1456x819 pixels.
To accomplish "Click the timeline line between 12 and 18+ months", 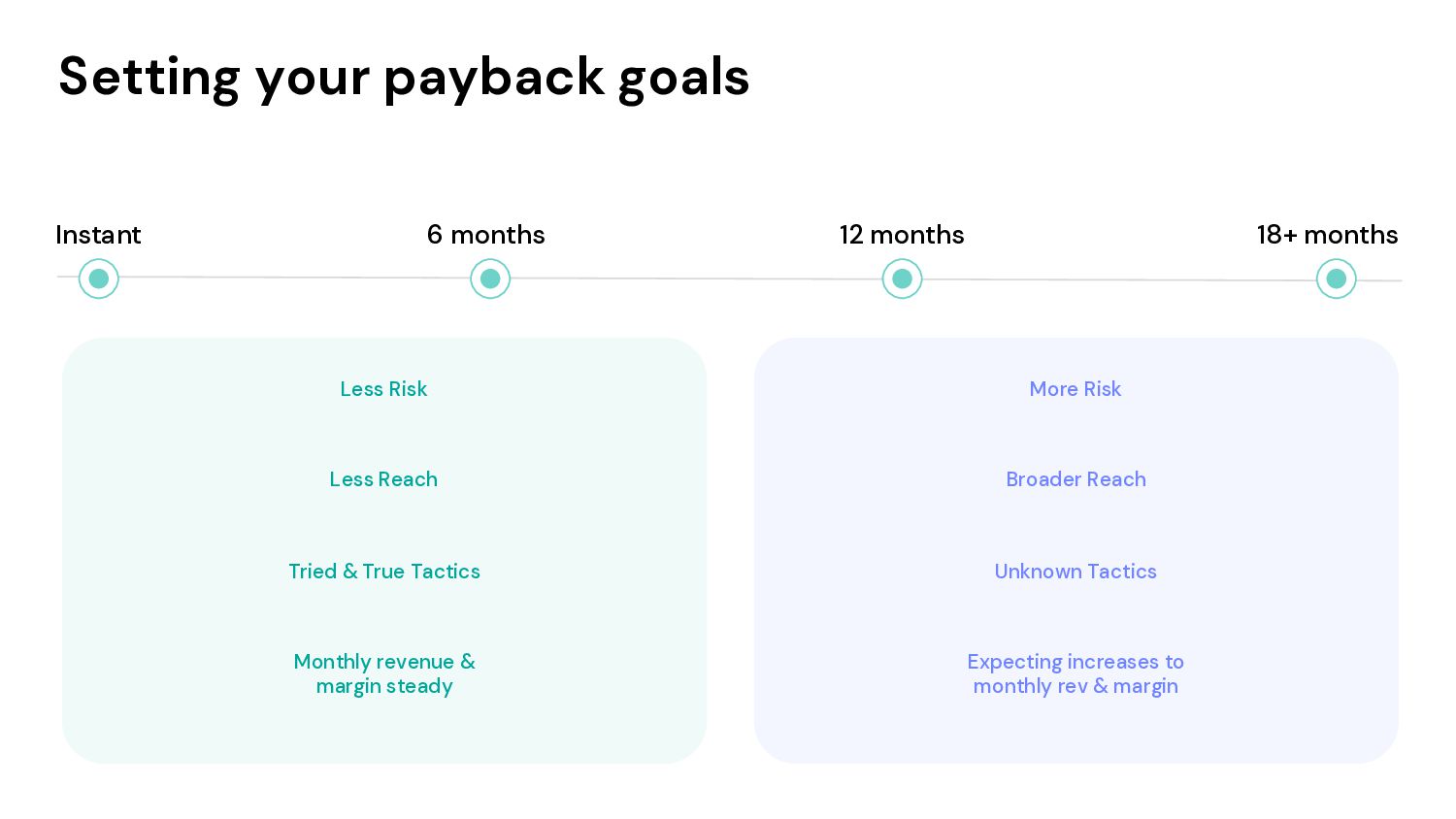I will point(1119,279).
